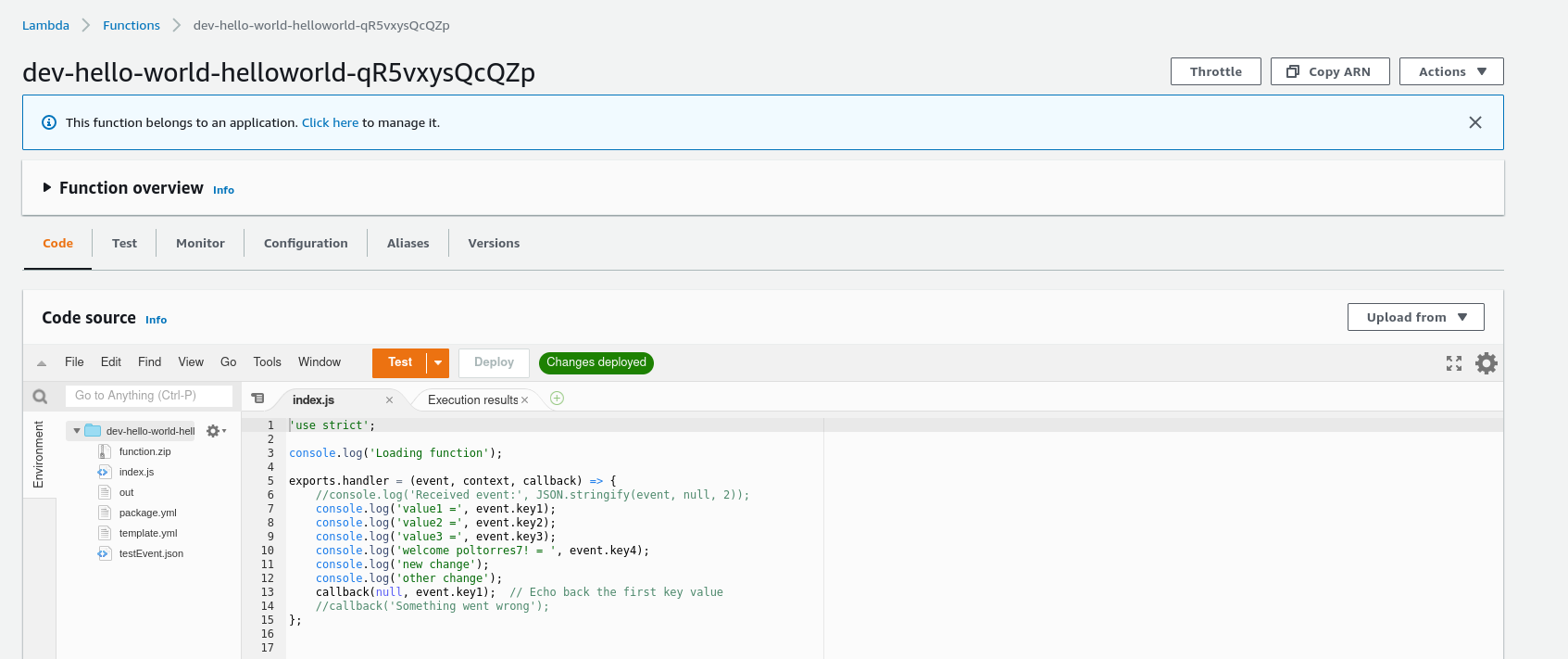The height and width of the screenshot is (659, 1568).
Task: Open editor preferences gear icon
Action: pos(1486,363)
